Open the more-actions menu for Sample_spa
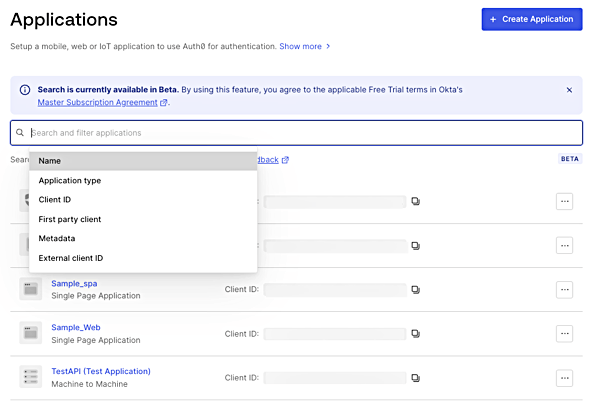Image resolution: width=600 pixels, height=401 pixels. 564,290
